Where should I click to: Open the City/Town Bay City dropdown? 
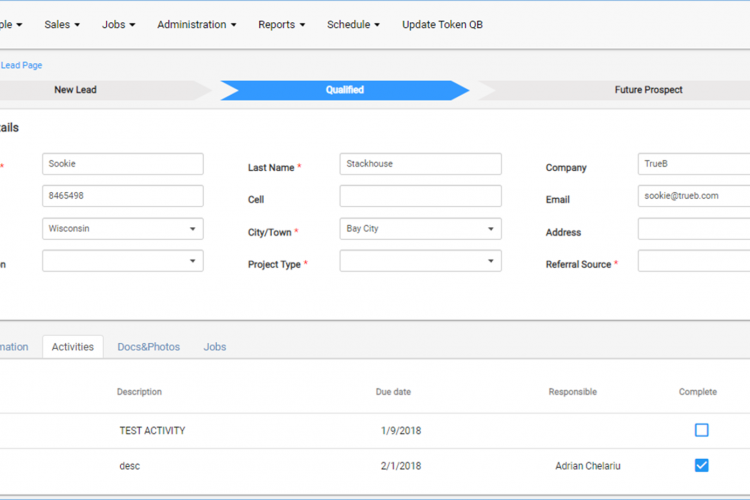[420, 229]
